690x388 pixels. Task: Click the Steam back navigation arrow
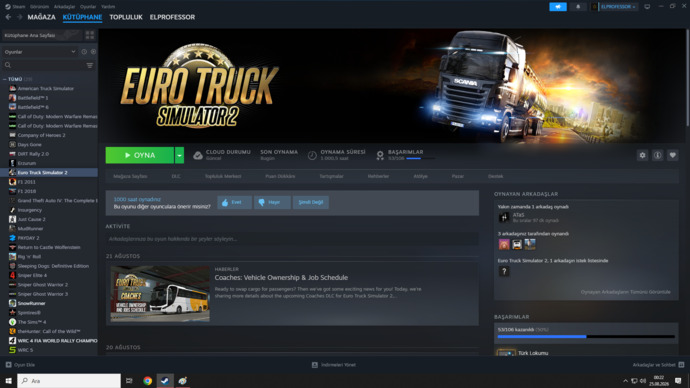[x=8, y=17]
